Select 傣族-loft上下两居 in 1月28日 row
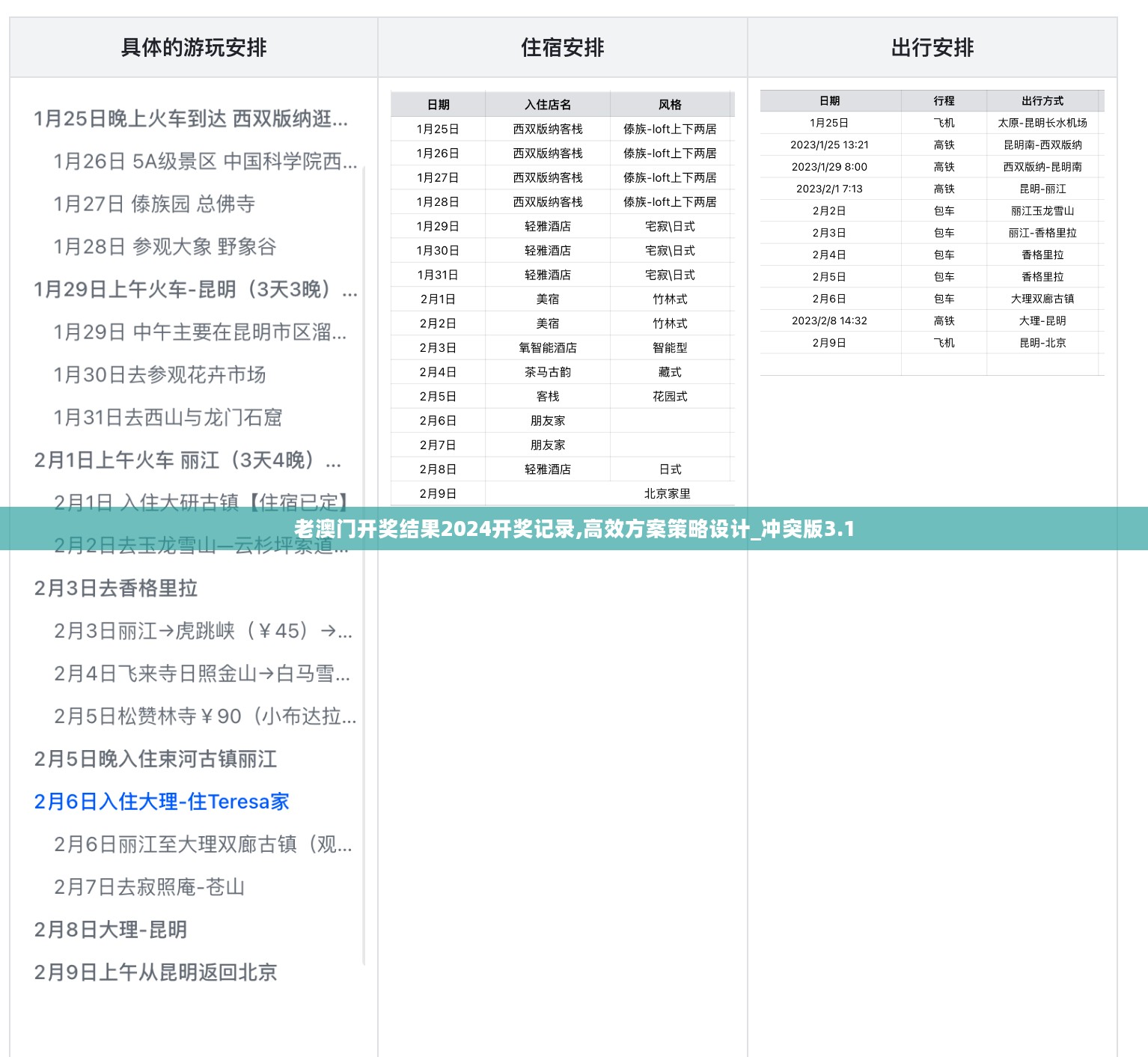 (670, 202)
